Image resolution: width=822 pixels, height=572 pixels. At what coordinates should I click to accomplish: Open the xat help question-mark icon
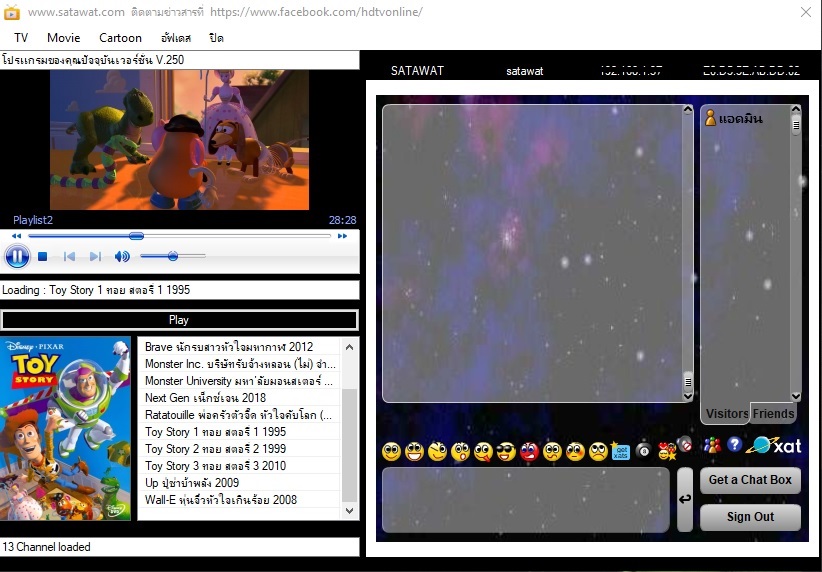[734, 445]
